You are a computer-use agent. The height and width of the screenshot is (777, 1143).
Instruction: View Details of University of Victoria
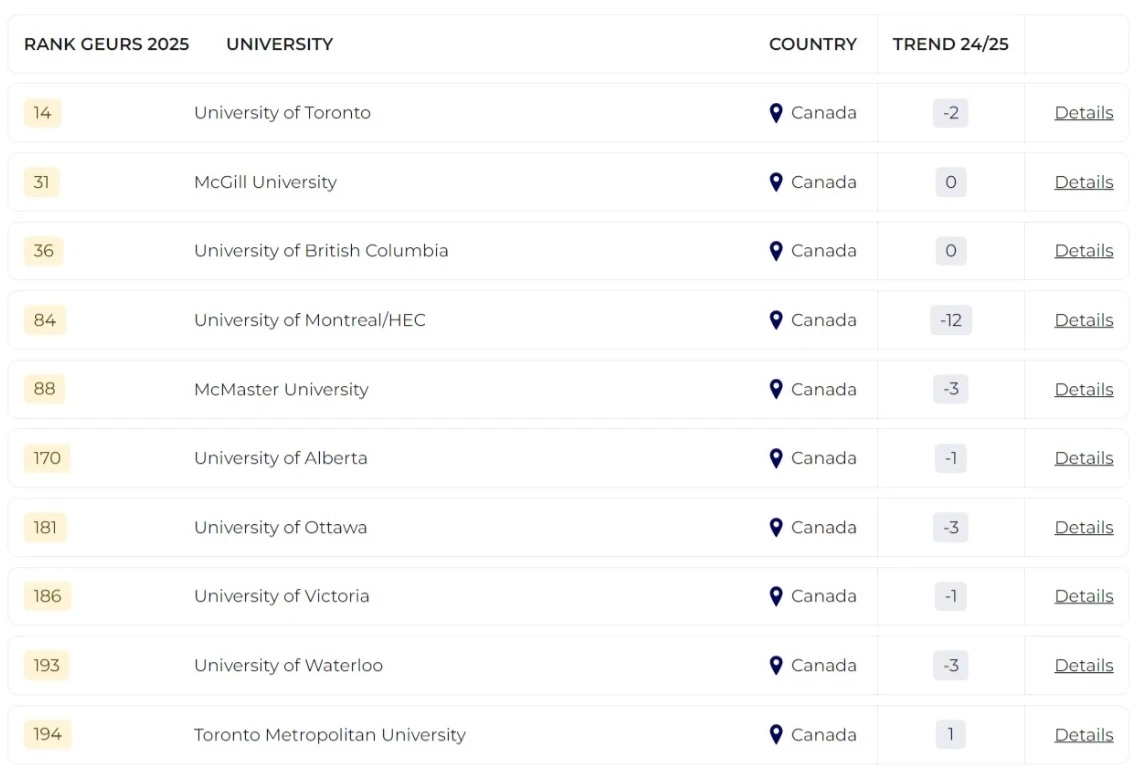tap(1083, 596)
